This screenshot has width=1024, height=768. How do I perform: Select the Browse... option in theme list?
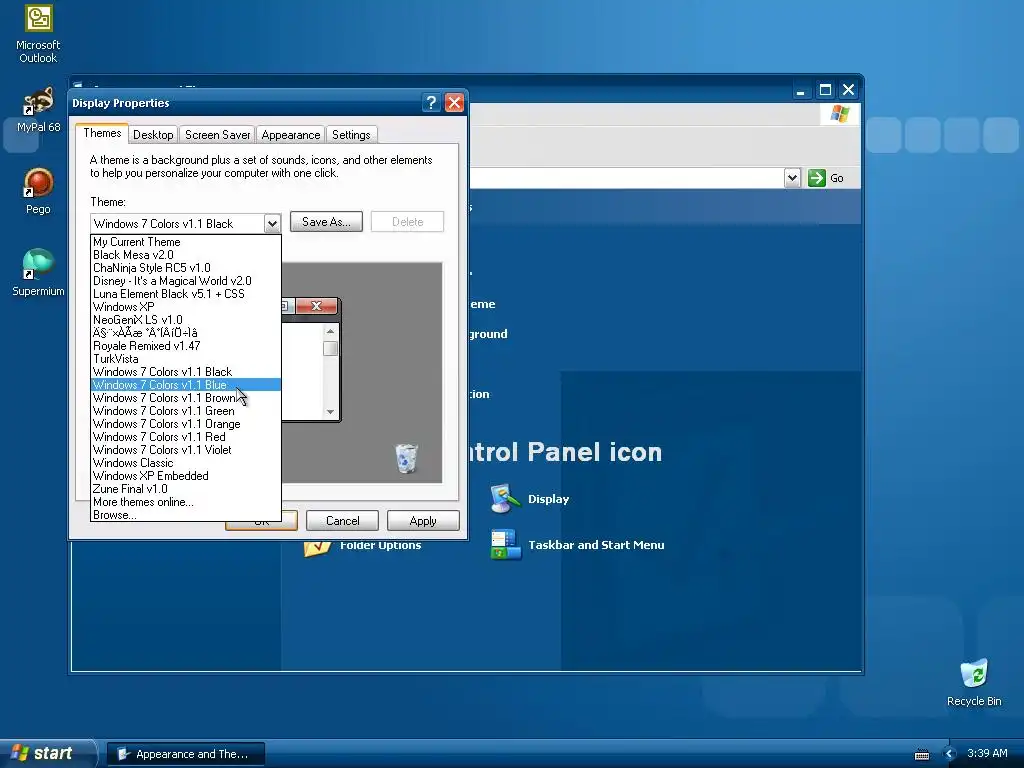pos(186,515)
